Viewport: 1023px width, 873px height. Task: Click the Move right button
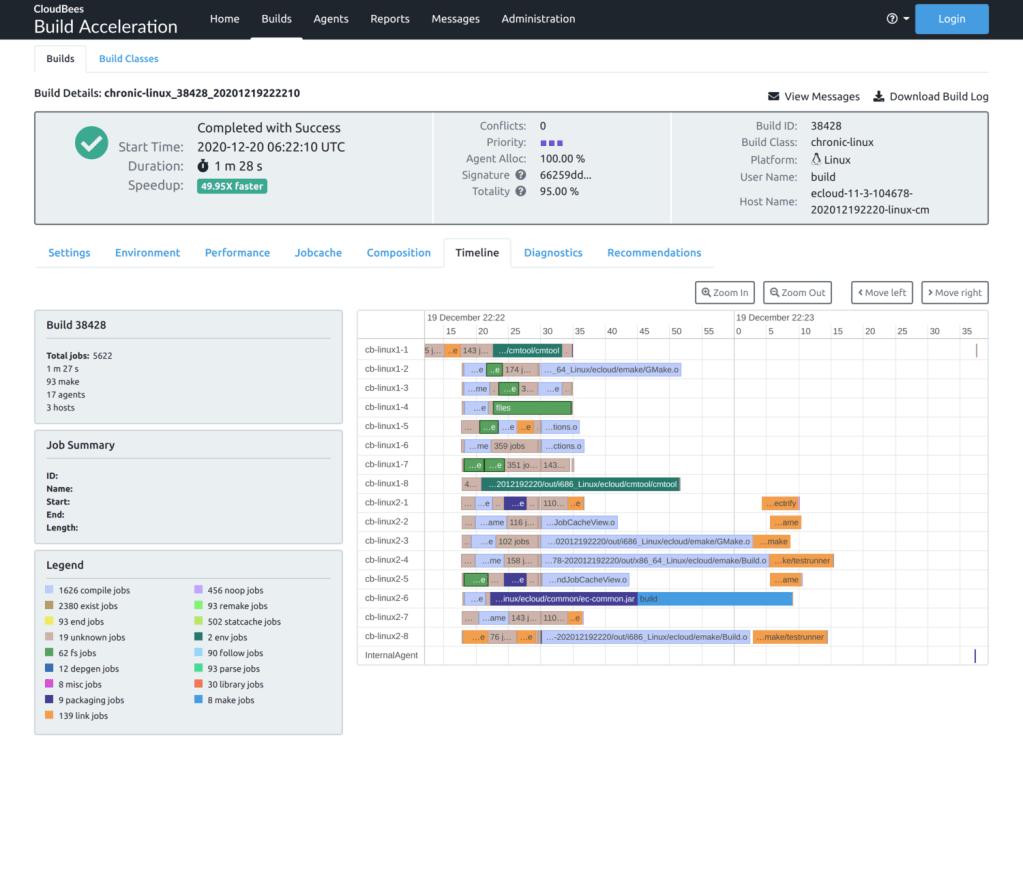click(x=954, y=292)
